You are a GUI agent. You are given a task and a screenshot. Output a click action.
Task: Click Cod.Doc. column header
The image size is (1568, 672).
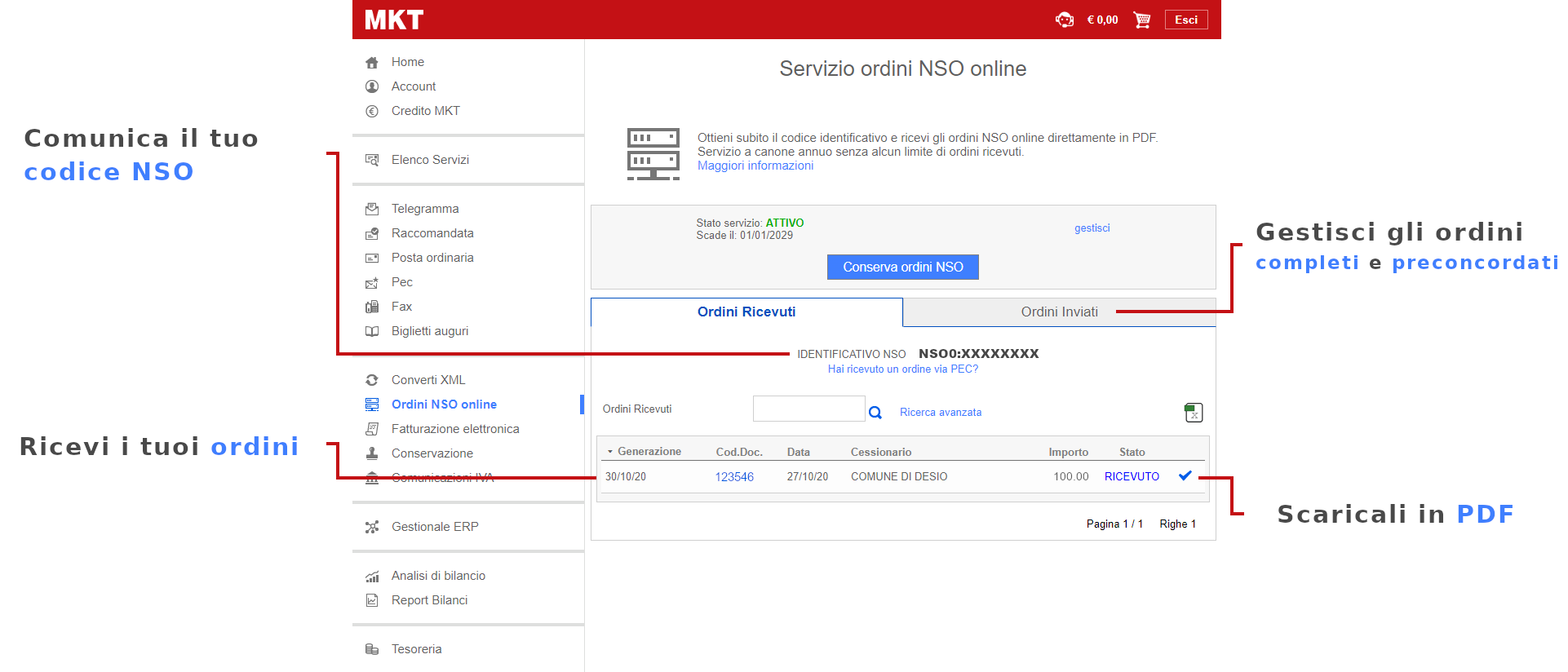click(x=739, y=452)
